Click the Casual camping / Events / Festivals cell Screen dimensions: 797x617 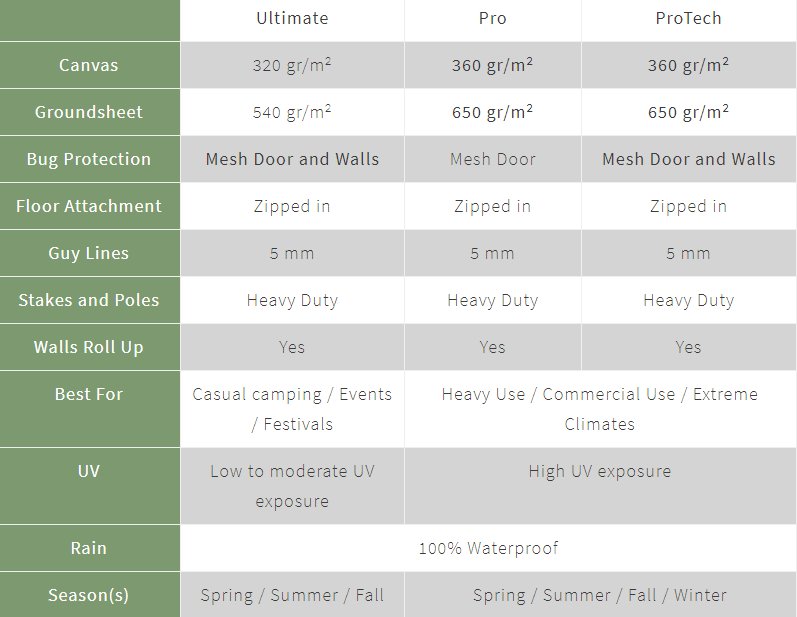(292, 408)
